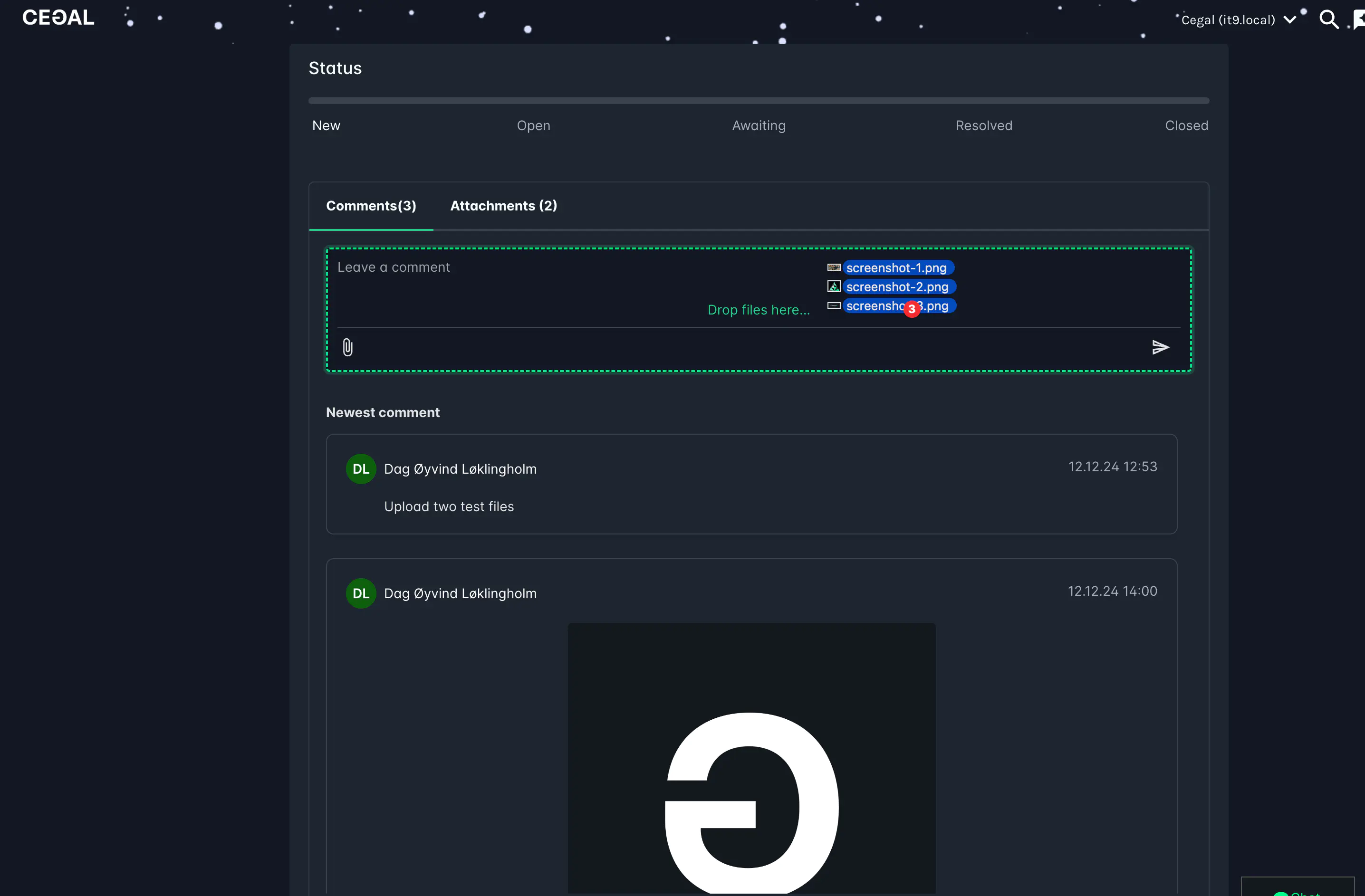Click the Newest comment heading
The height and width of the screenshot is (896, 1365).
coord(383,413)
